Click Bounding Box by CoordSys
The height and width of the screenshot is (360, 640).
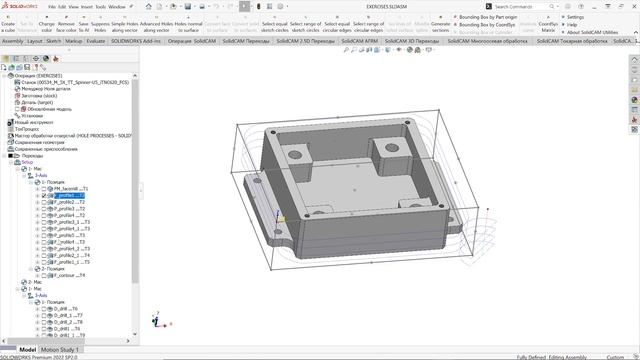pos(484,25)
